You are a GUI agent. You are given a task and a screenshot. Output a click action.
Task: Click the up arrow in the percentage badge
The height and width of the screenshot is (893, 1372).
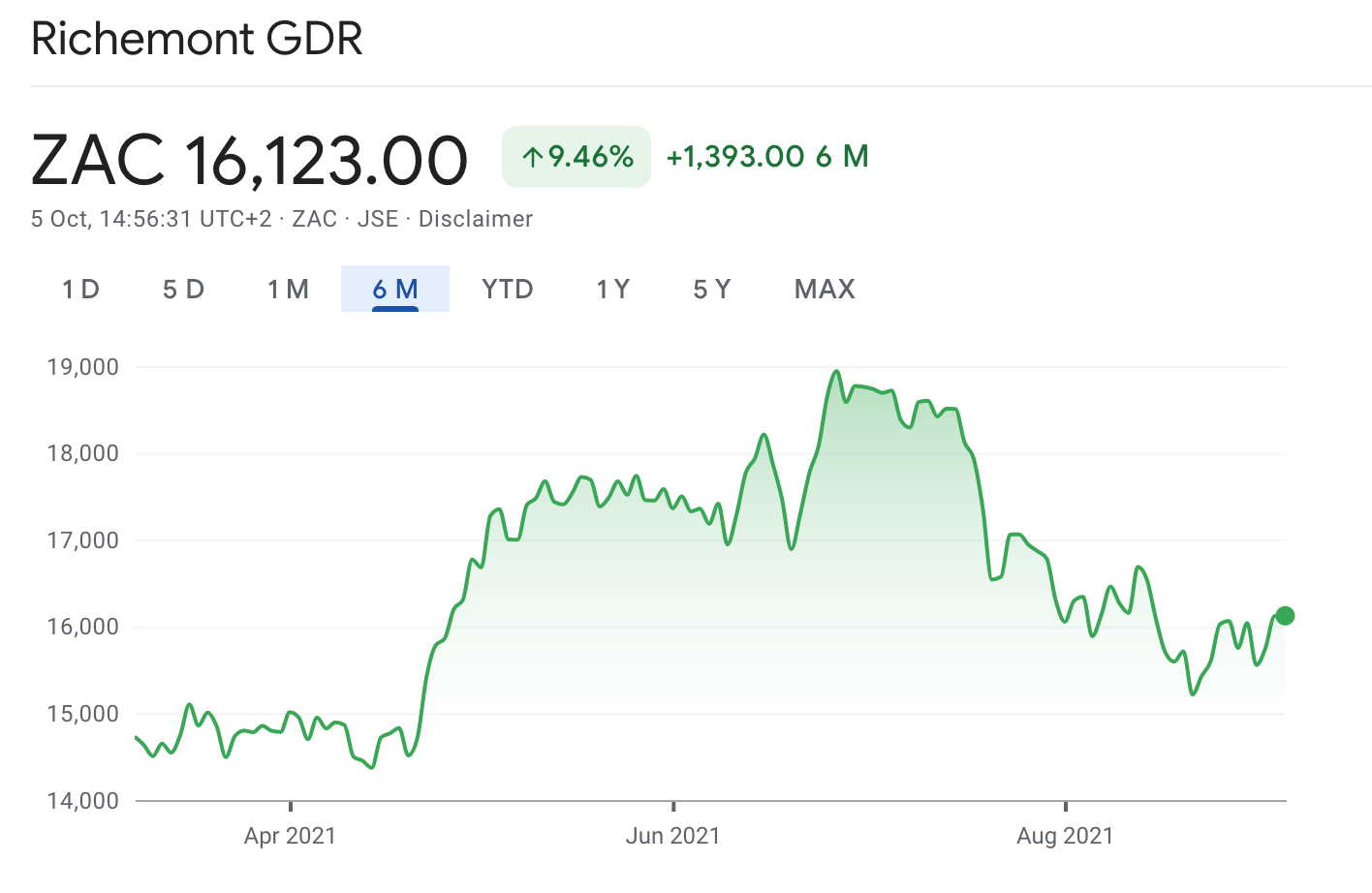(532, 157)
